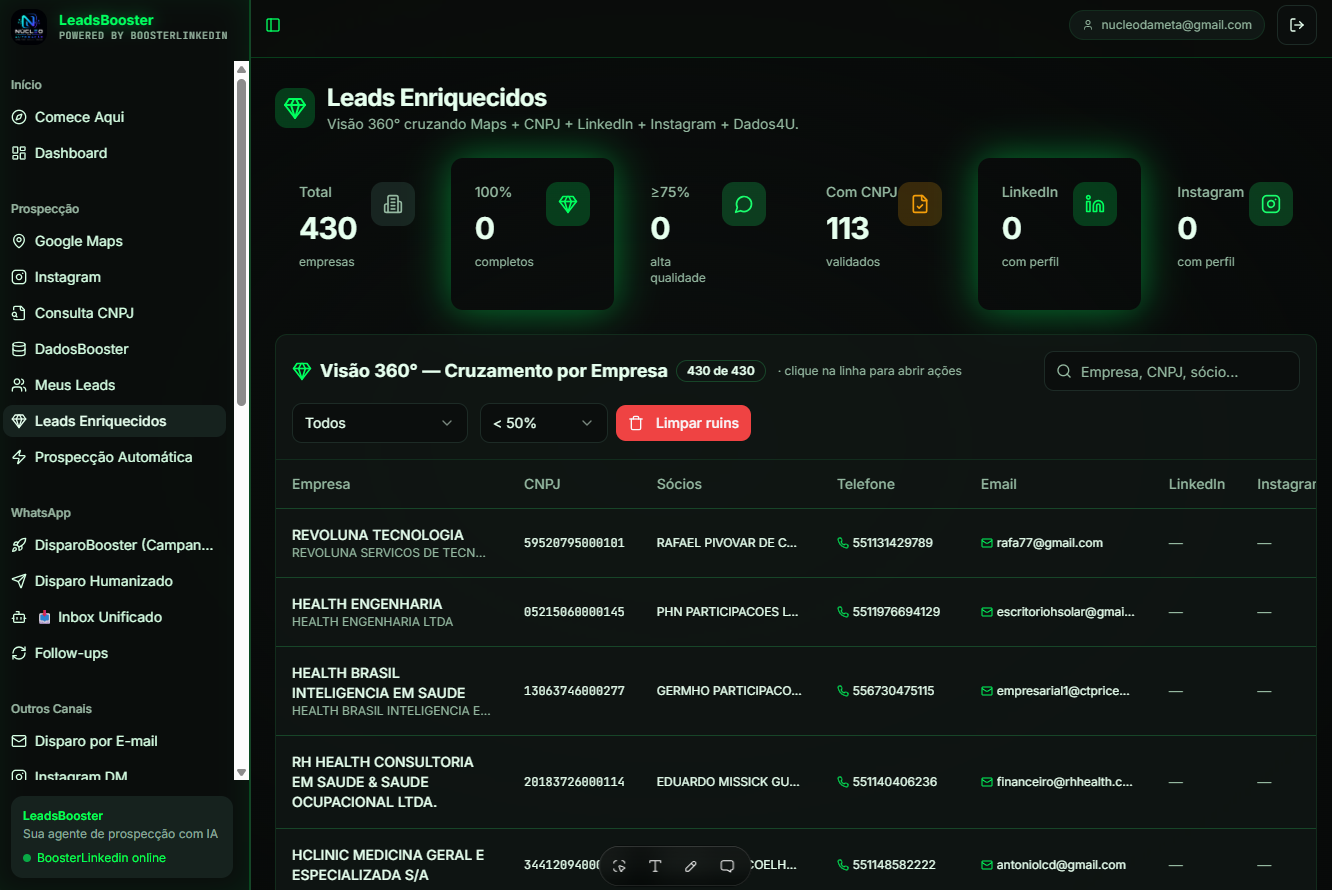This screenshot has width=1332, height=890.
Task: Click the CNPJ column header
Action: click(x=542, y=484)
